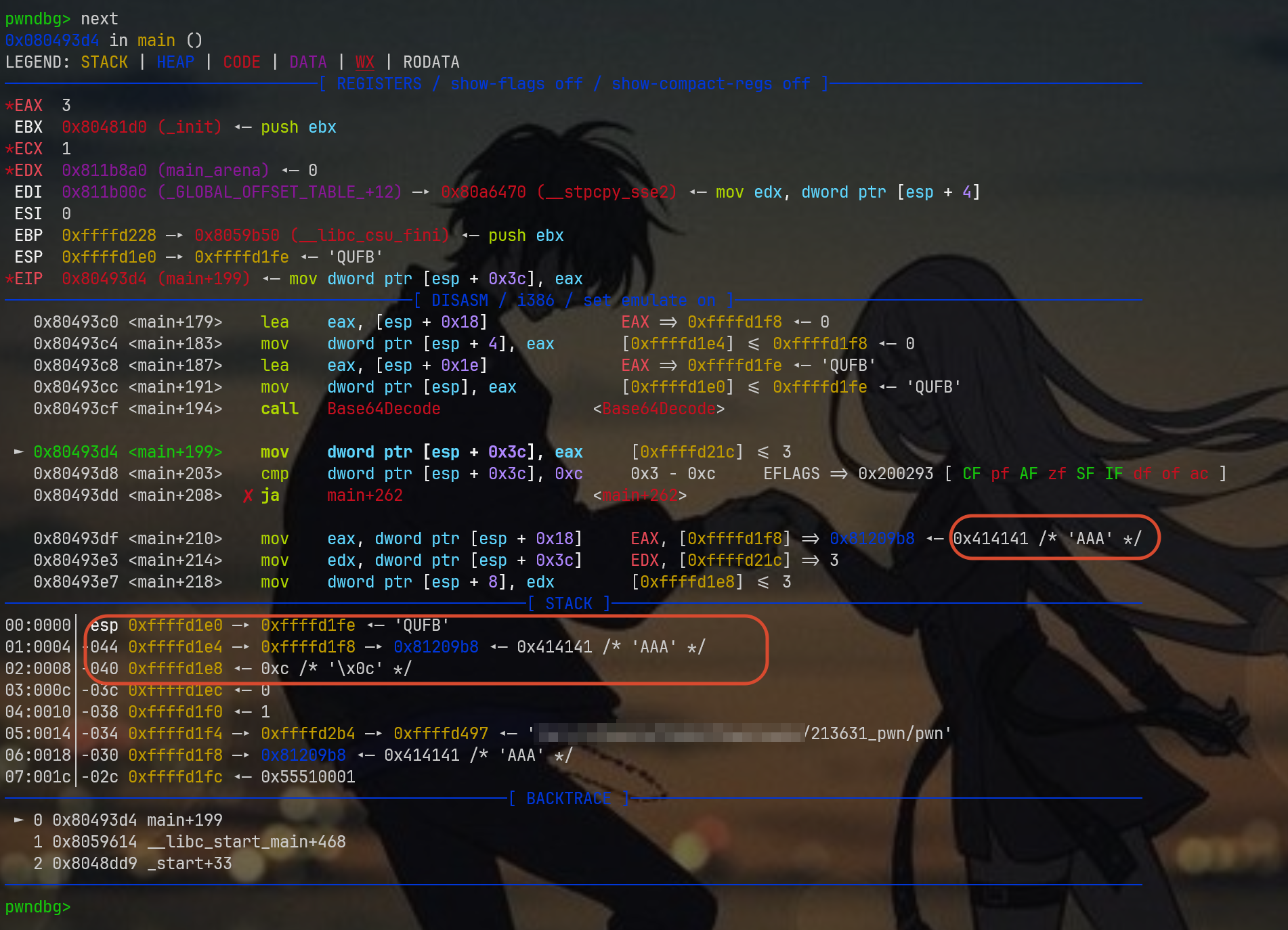
Task: Click disassembly line 0x80493e3 main+214
Action: pyautogui.click(x=436, y=560)
